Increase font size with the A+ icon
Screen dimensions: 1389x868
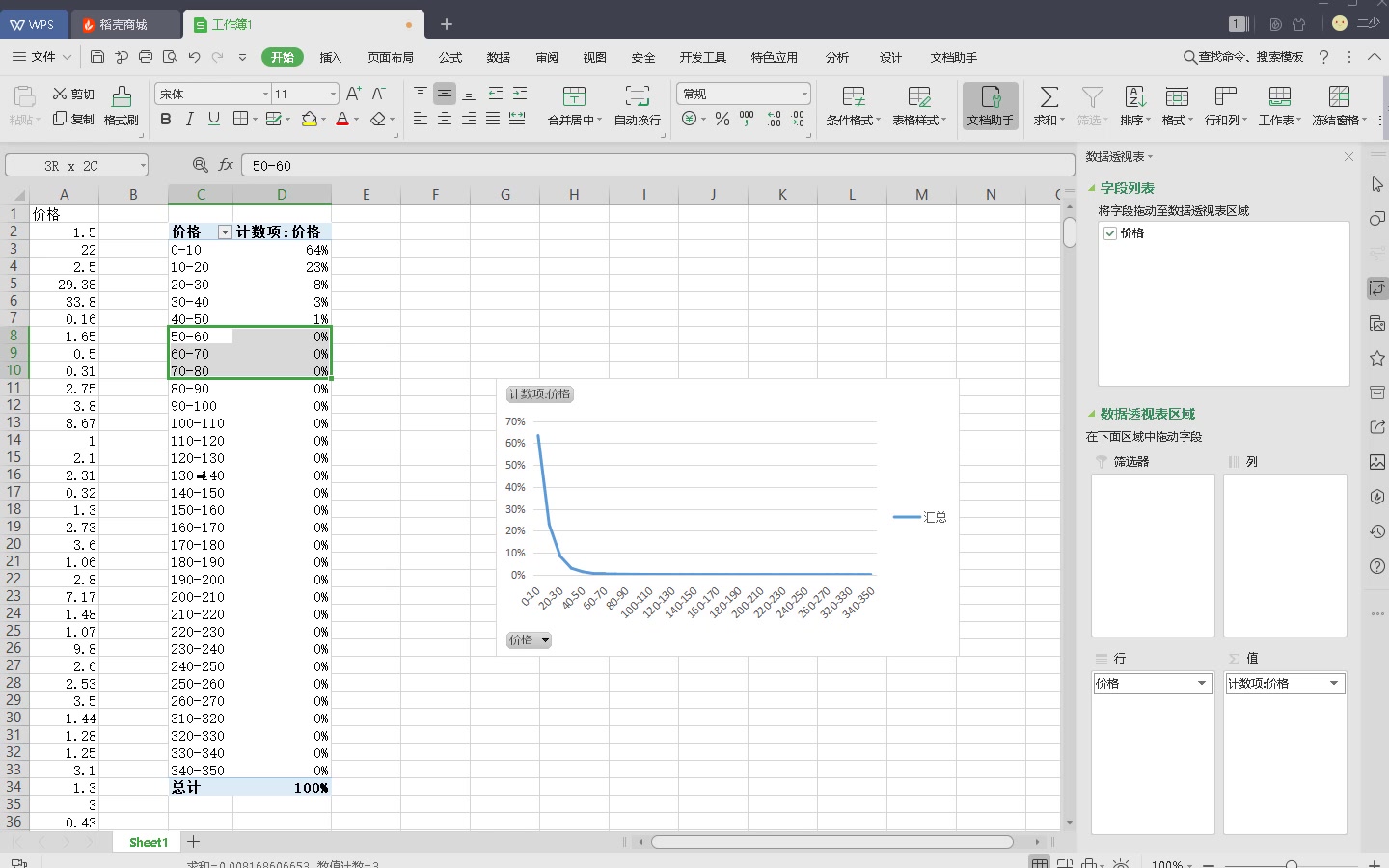354,94
